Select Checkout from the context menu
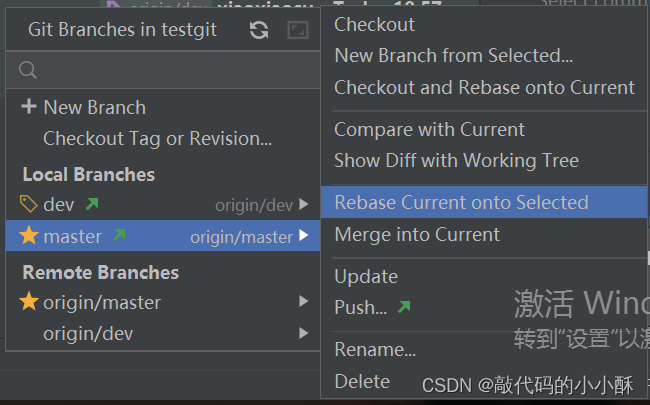This screenshot has height=405, width=650. pyautogui.click(x=374, y=24)
